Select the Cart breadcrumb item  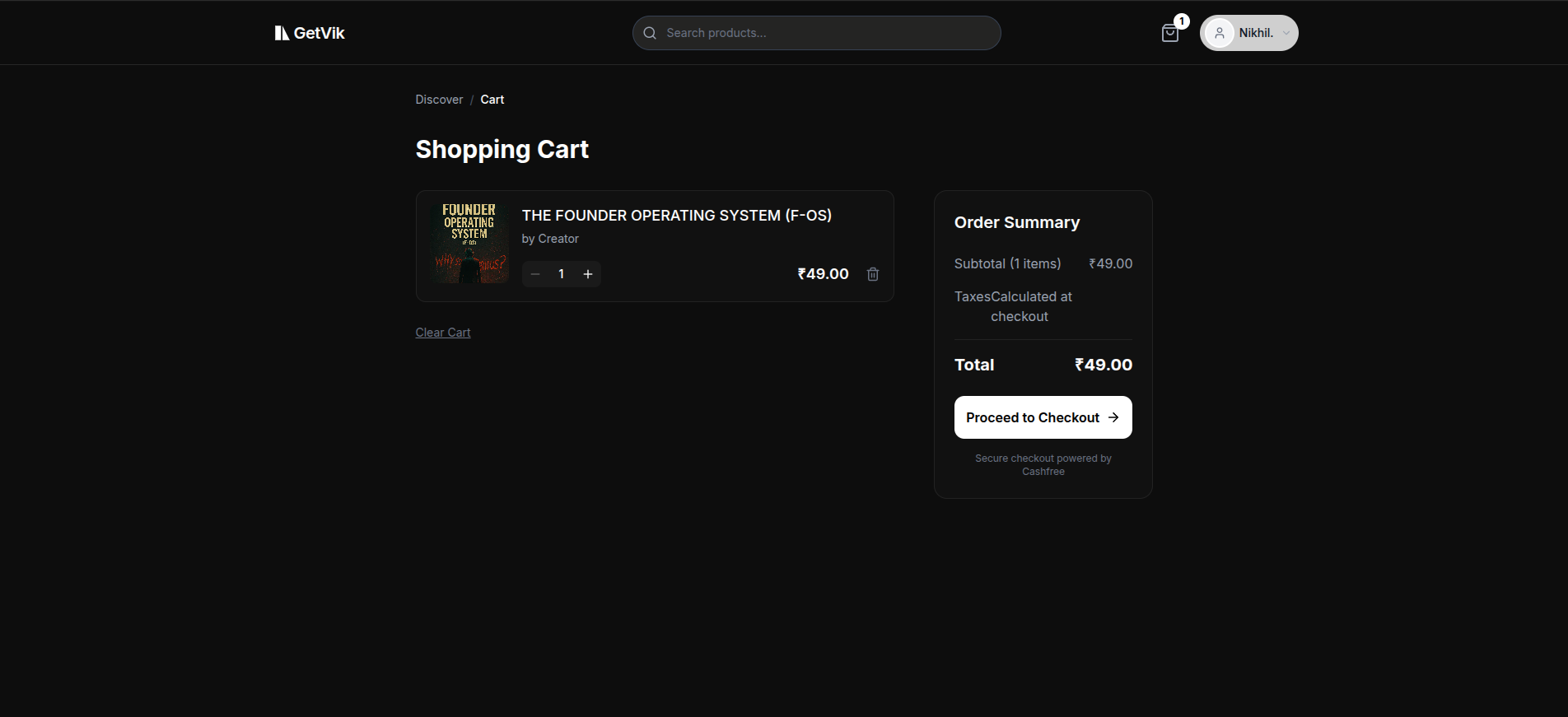pyautogui.click(x=492, y=100)
